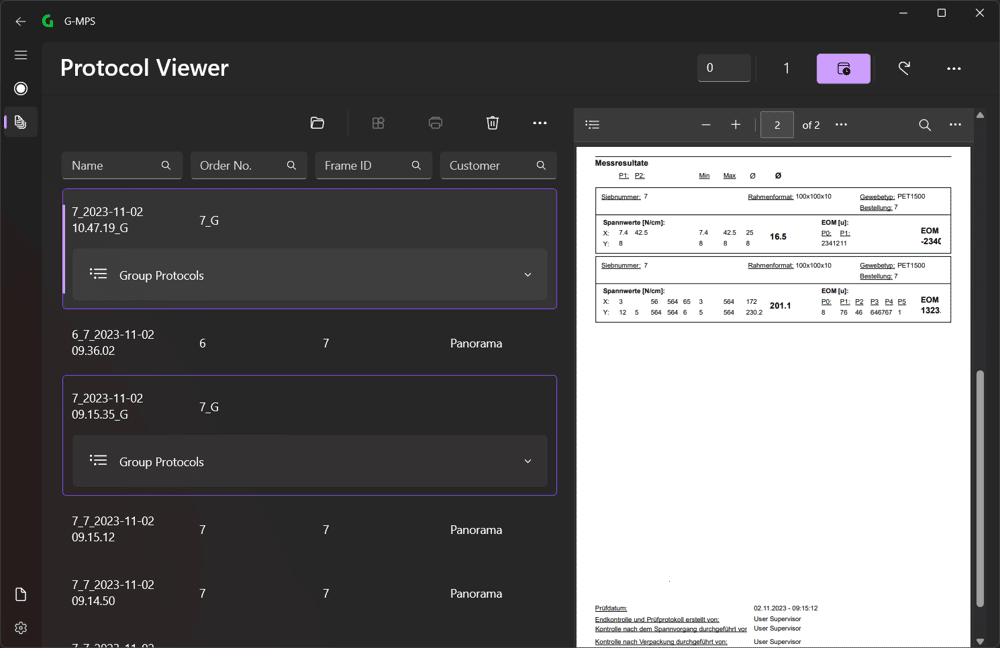Viewport: 1000px width, 648px height.
Task: Click the Customer filter field
Action: coord(498,165)
